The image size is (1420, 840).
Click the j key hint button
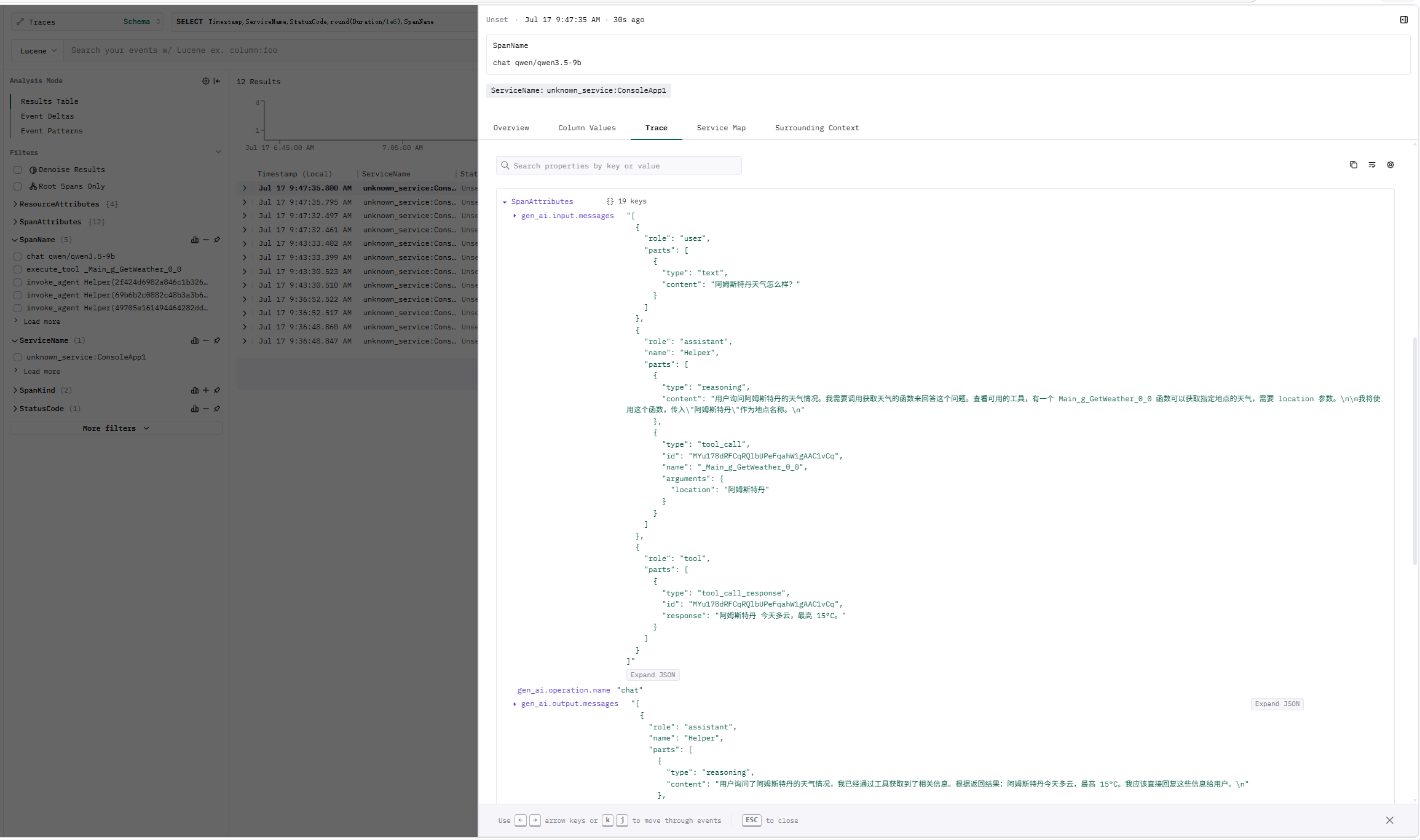(x=622, y=820)
